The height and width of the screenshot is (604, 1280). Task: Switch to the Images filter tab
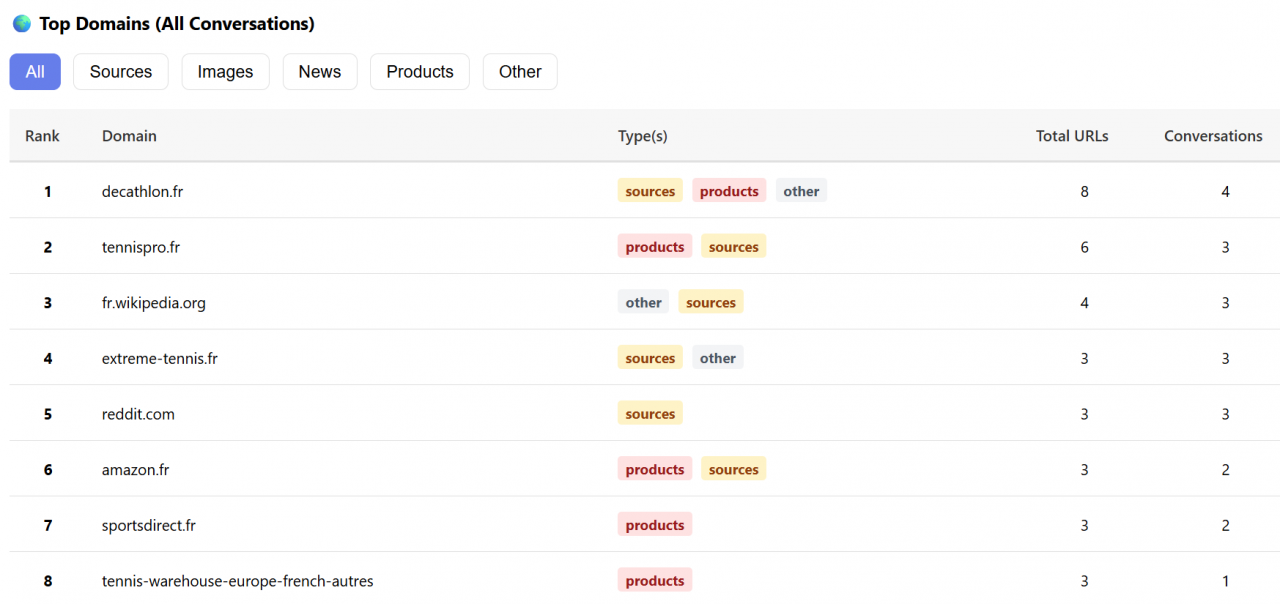point(225,72)
